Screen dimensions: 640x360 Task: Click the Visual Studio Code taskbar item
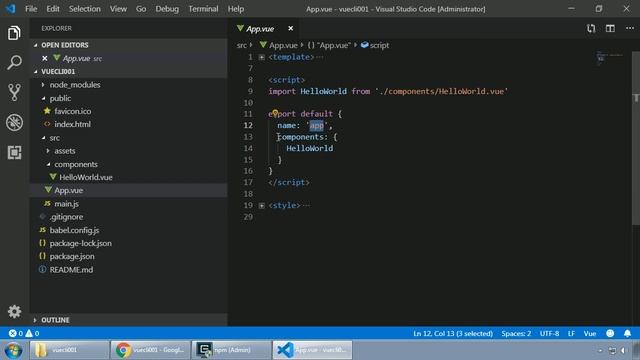point(312,350)
